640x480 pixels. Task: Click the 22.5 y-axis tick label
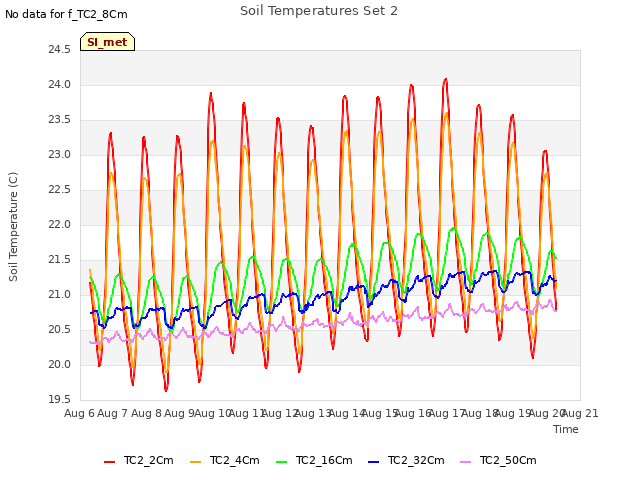60,190
